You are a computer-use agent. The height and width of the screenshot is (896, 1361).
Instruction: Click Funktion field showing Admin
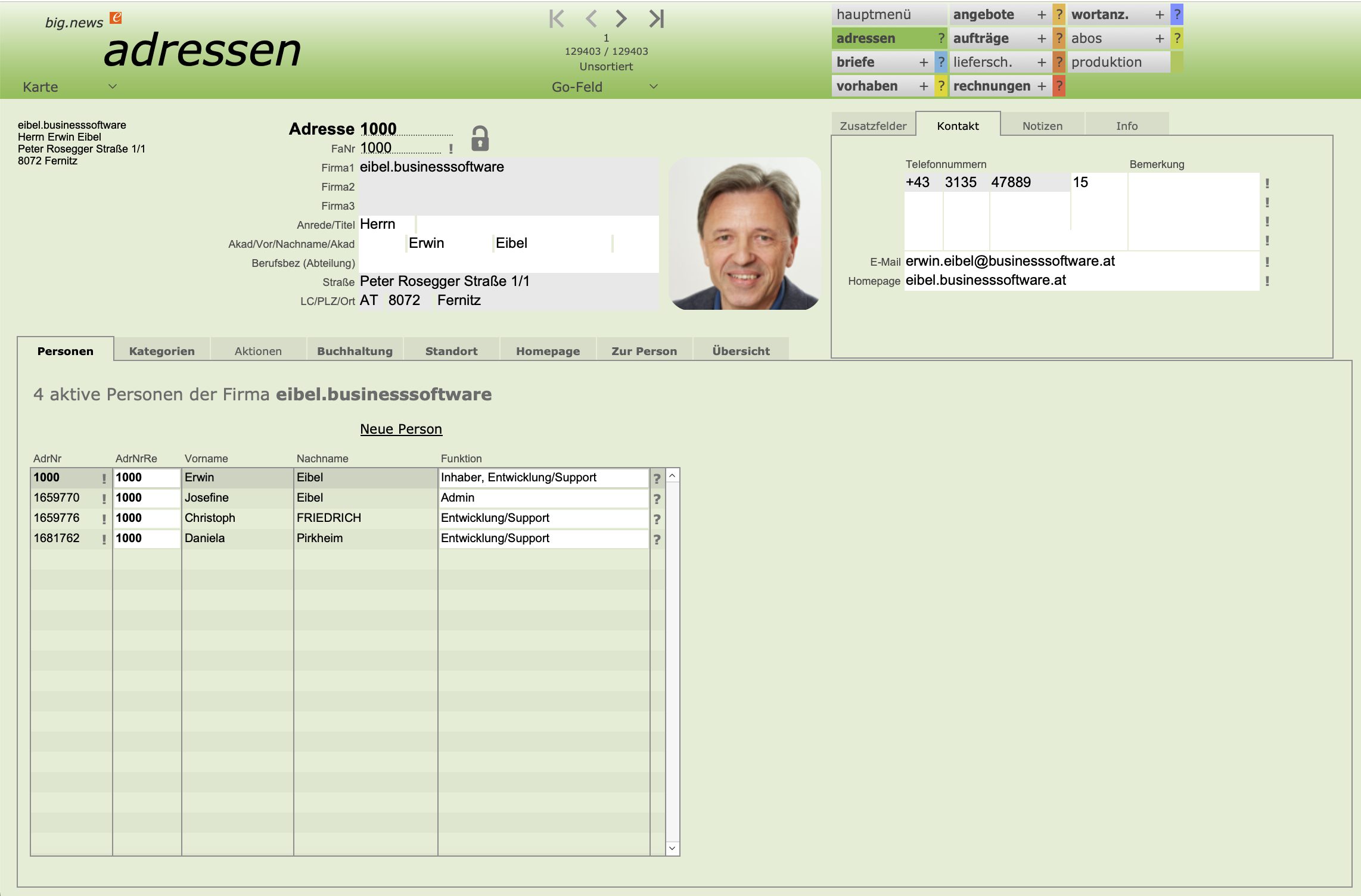543,498
